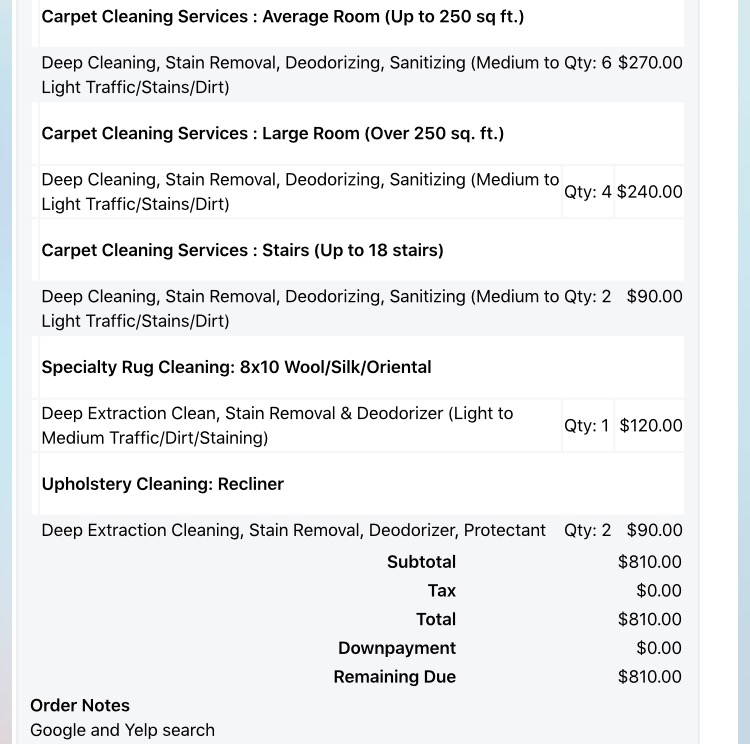Screen dimensions: 750x744
Task: Select the Qty: 6 value
Action: (x=587, y=63)
